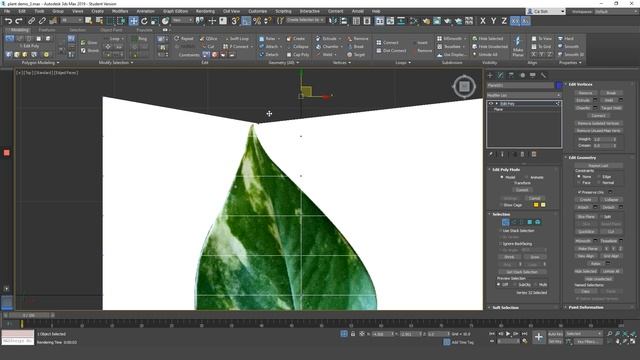The width and height of the screenshot is (640, 360).
Task: Select the Select and Scale tool
Action: pos(155,21)
